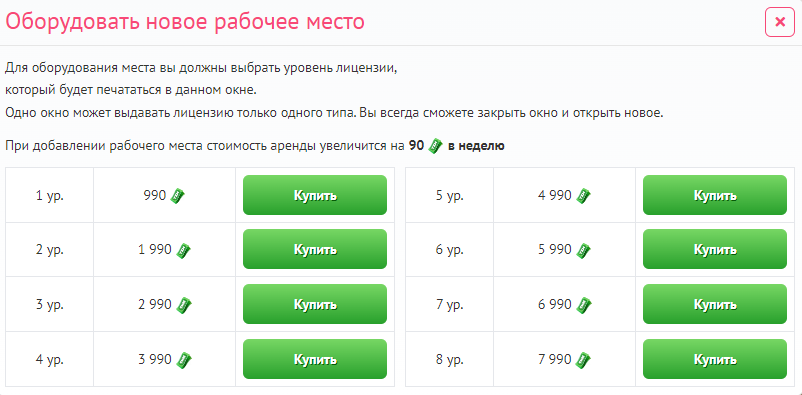The height and width of the screenshot is (395, 802).
Task: Click the cash icon beside 7 990
Action: tap(583, 360)
